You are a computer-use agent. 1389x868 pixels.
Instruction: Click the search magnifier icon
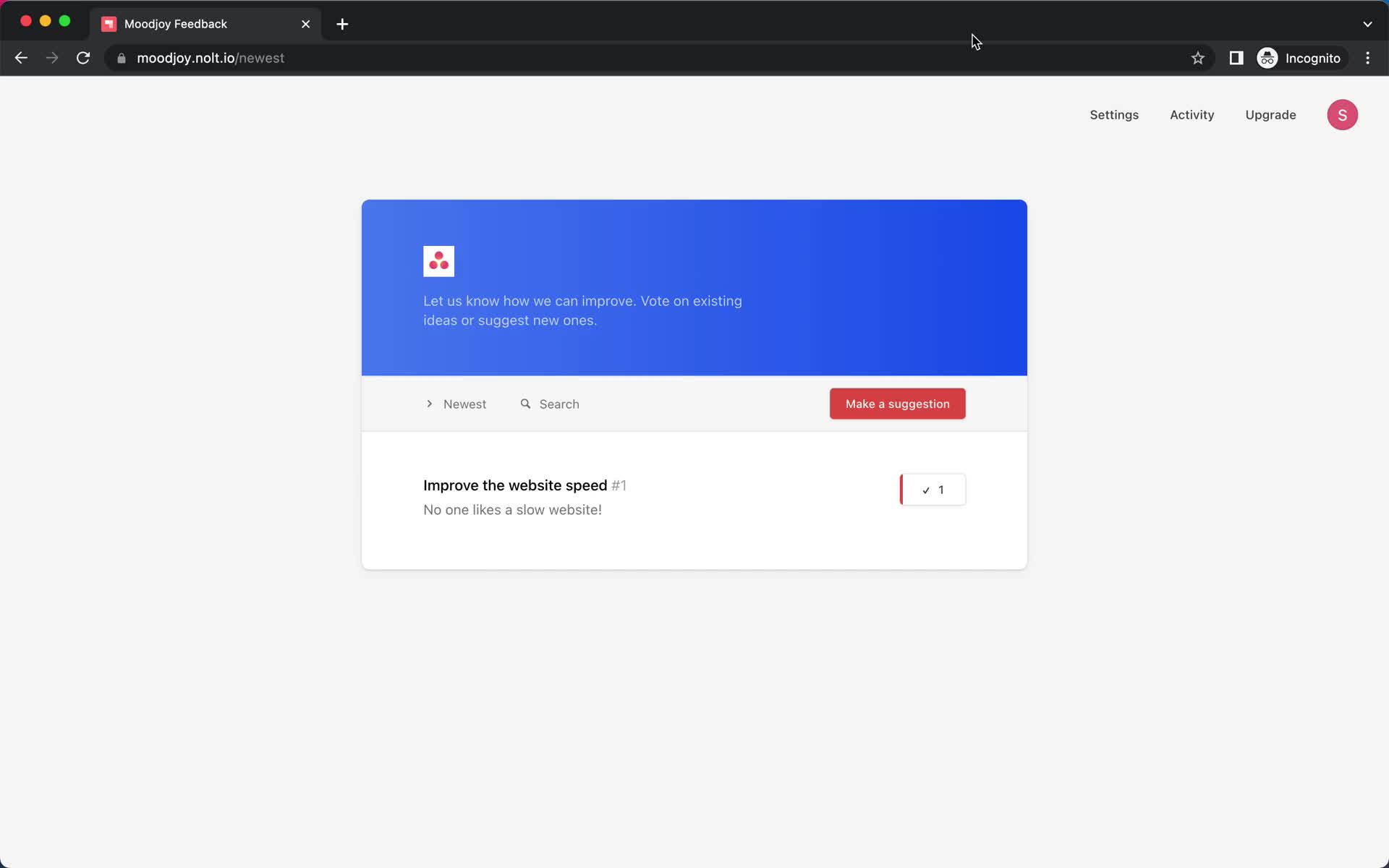click(526, 404)
